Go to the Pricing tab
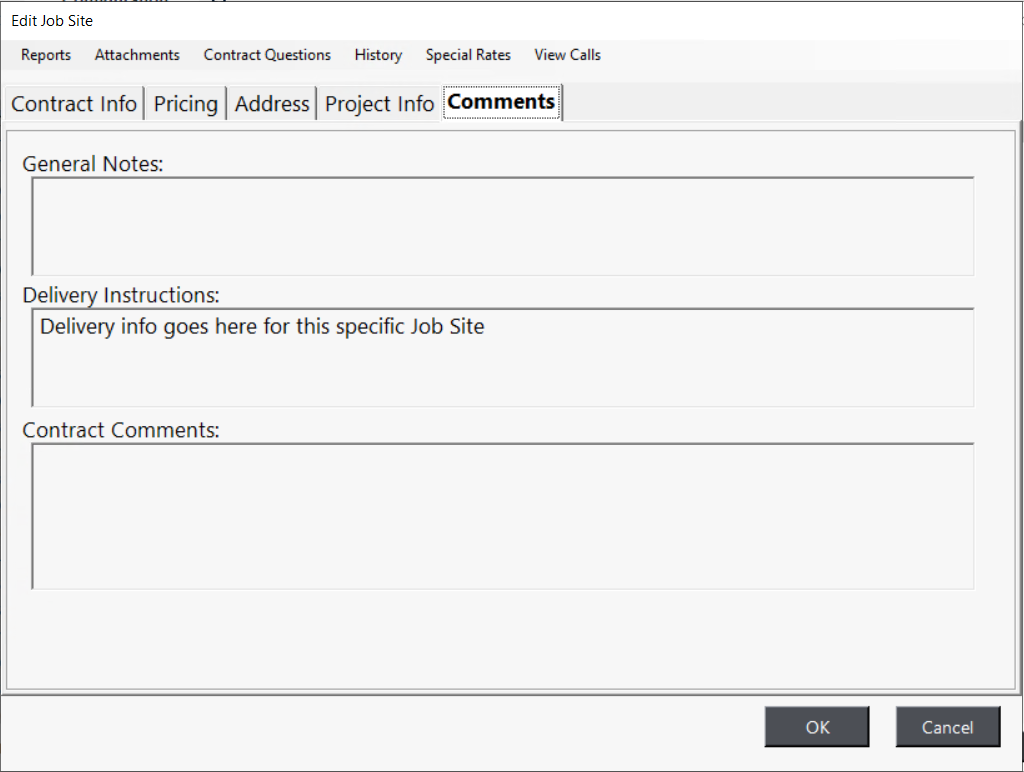The width and height of the screenshot is (1024, 772). point(186,104)
